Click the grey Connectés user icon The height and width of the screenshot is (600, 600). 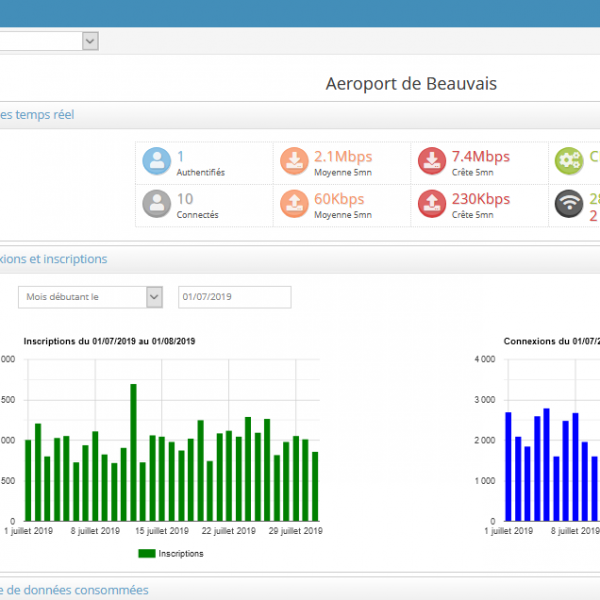click(x=157, y=204)
